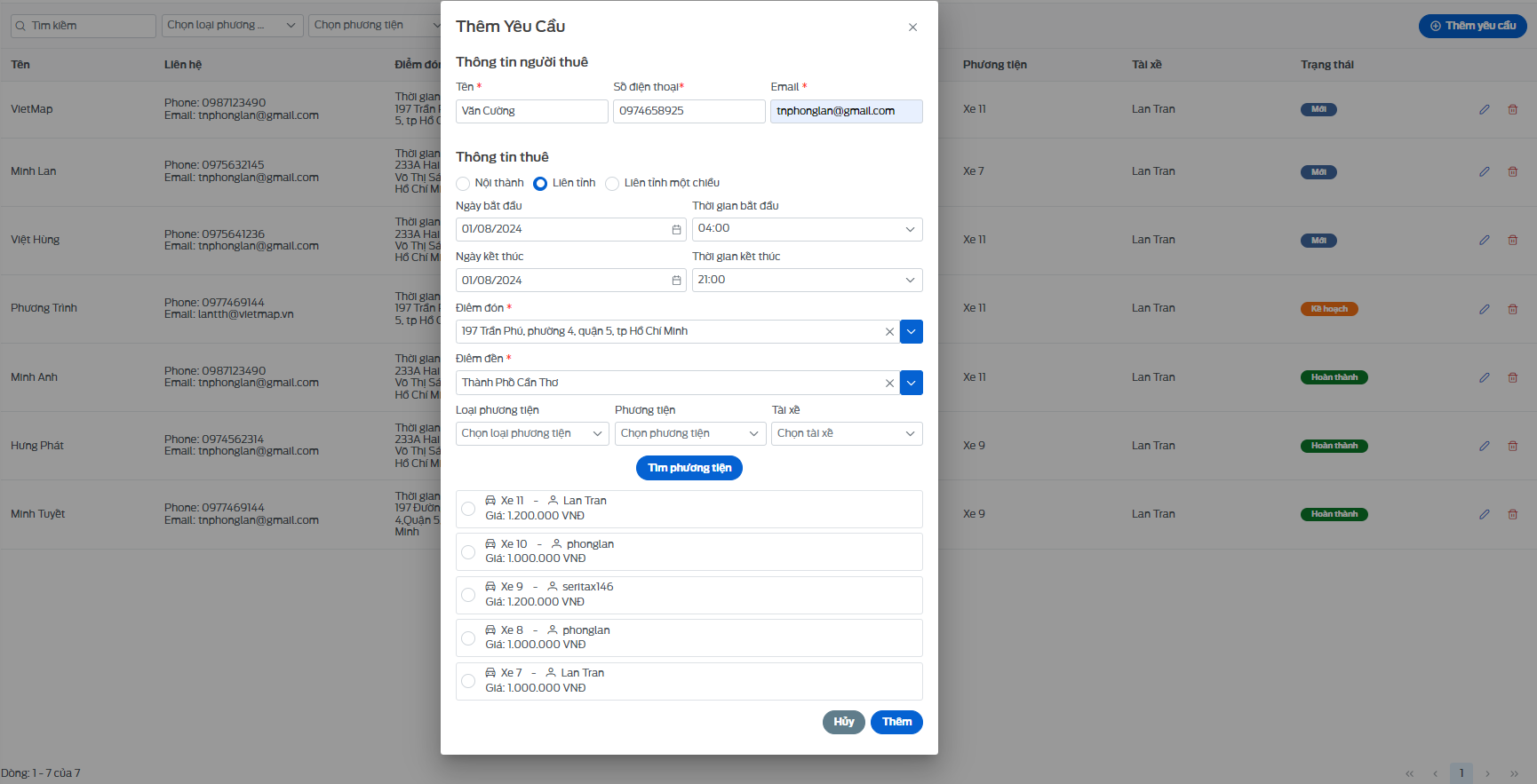This screenshot has height=784, width=1537.
Task: Expand the Điểm đón blue dropdown arrow
Action: [912, 332]
